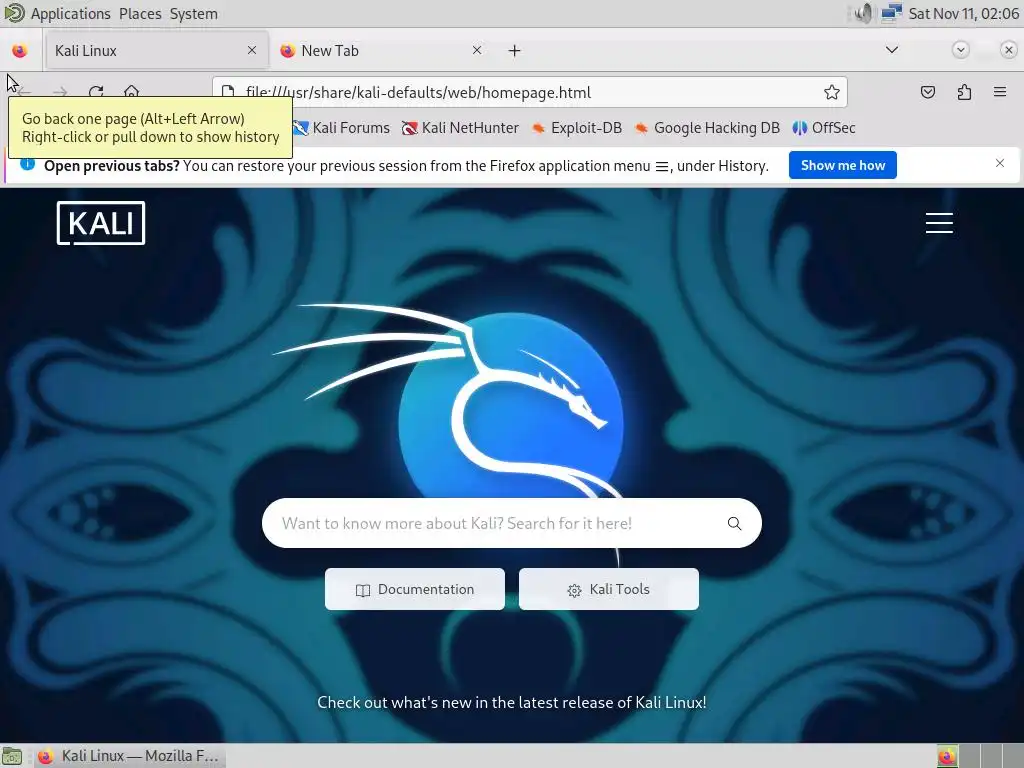Image resolution: width=1024 pixels, height=768 pixels.
Task: Open the page hamburger navigation menu
Action: 939,223
